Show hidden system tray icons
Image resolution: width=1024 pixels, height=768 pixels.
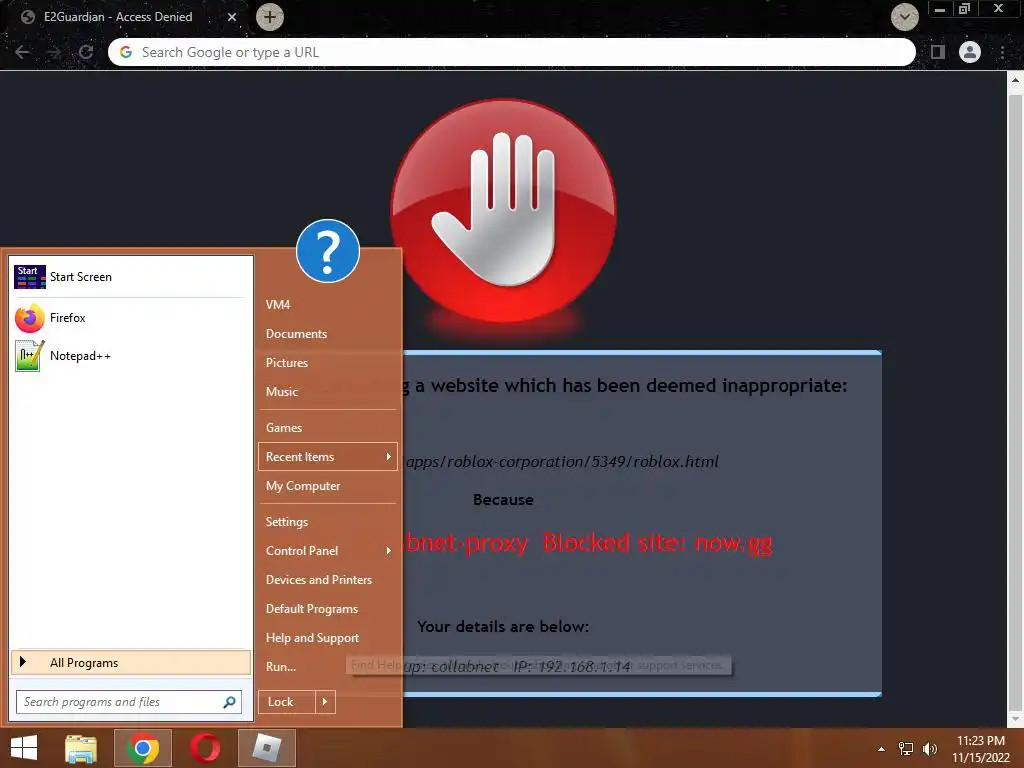[x=882, y=749]
